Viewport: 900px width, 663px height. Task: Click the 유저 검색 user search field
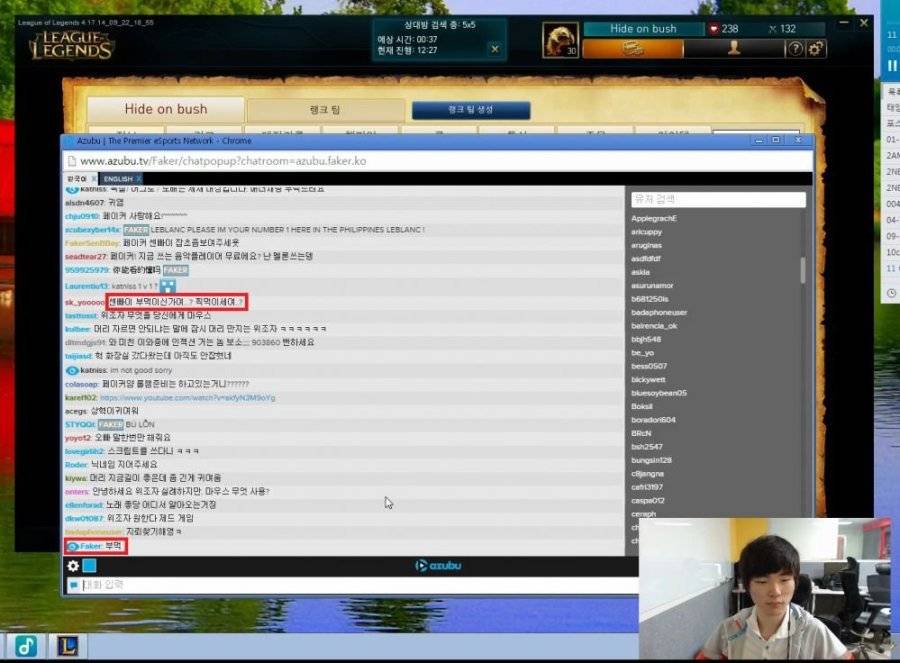point(717,200)
